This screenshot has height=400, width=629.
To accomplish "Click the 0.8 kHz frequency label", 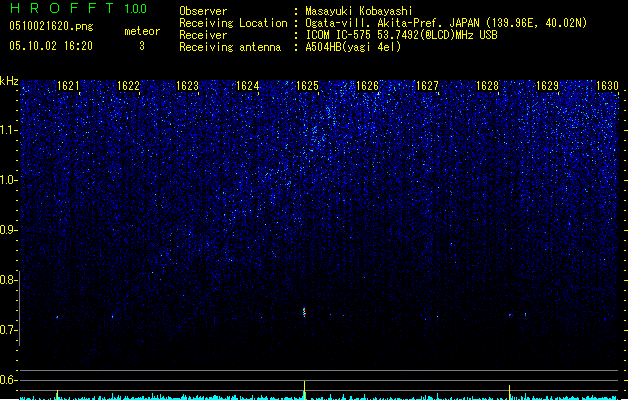I will coord(8,280).
